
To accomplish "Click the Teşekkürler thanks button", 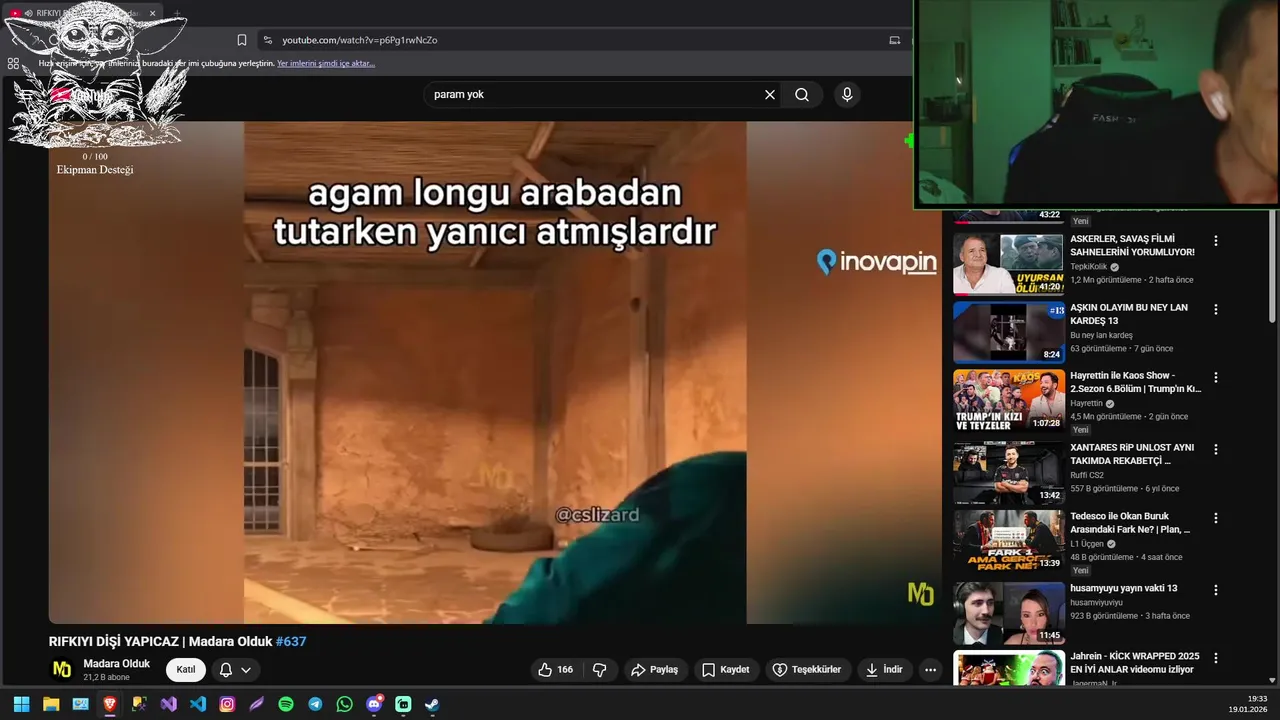I will [x=808, y=670].
